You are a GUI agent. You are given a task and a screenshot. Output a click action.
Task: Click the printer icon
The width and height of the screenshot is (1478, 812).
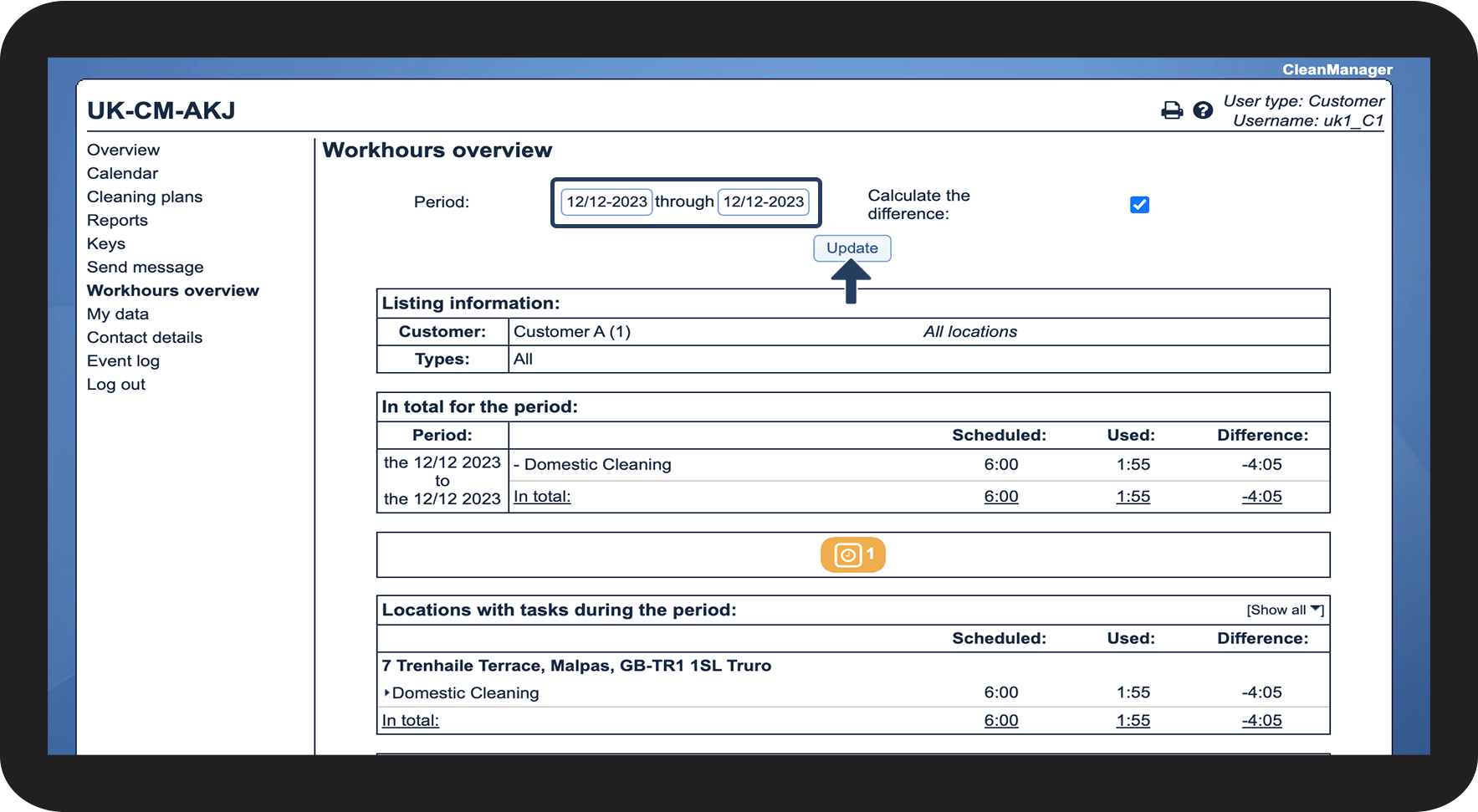(1172, 110)
